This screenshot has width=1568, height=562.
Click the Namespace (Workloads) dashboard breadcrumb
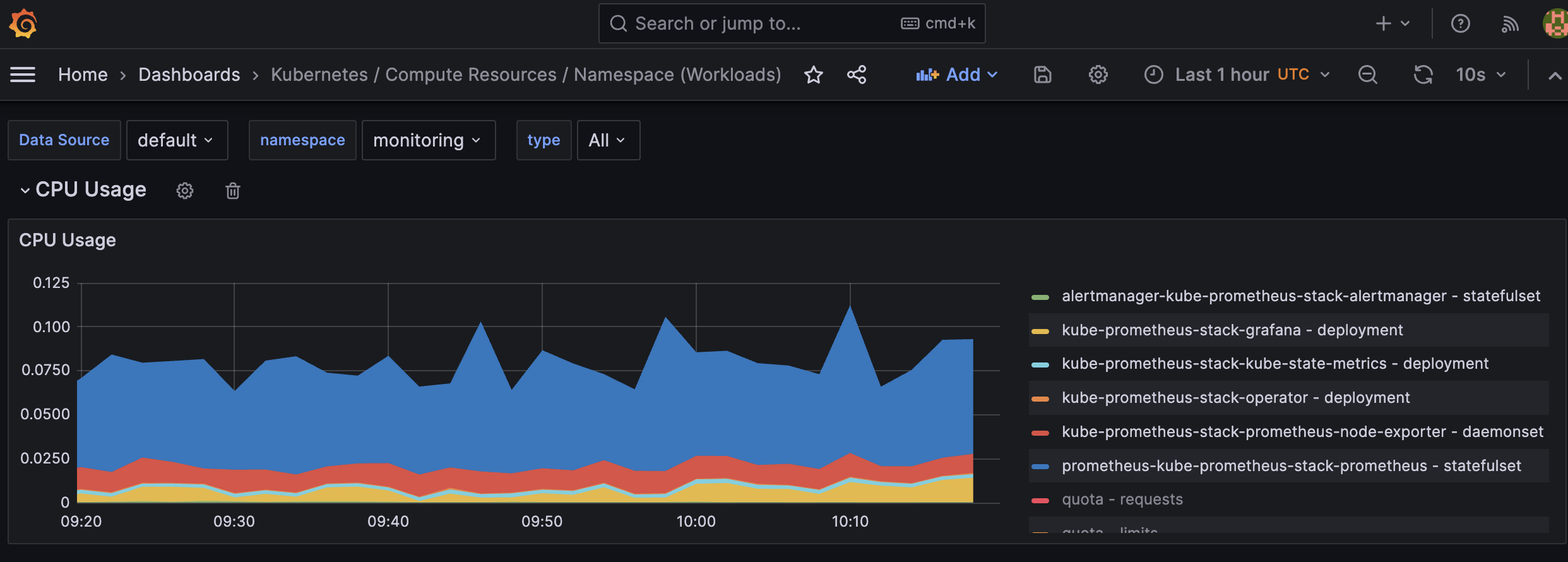(526, 75)
